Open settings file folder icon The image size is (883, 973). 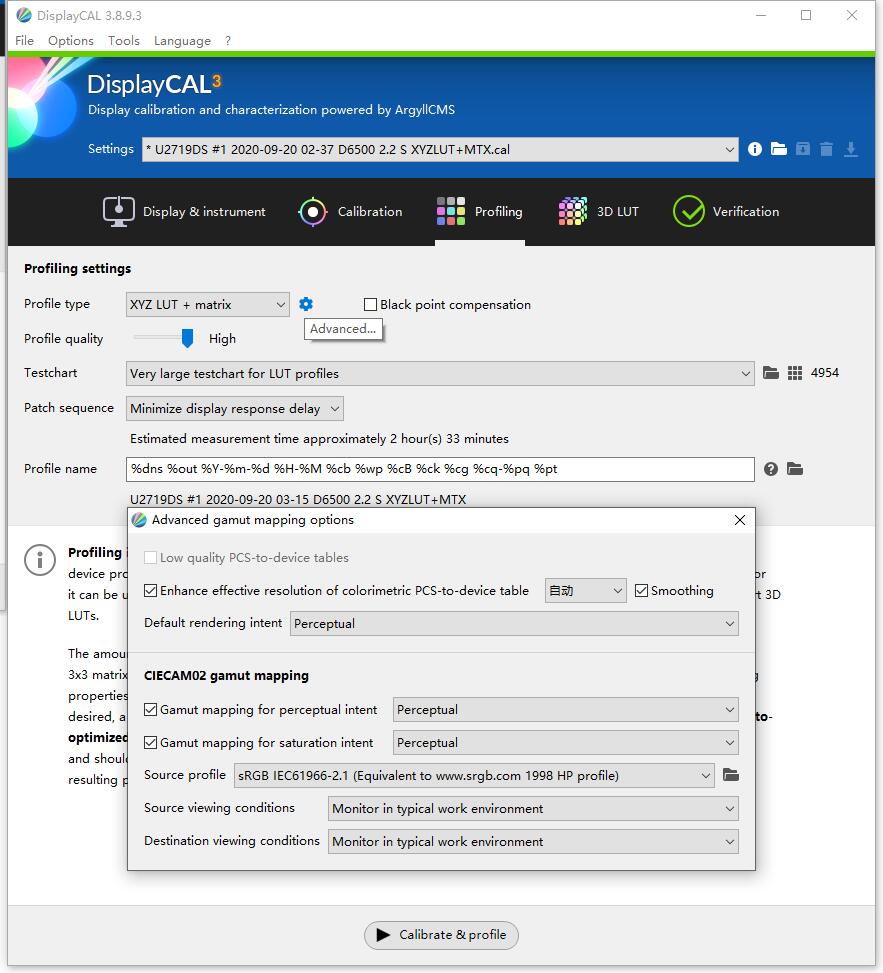tap(779, 149)
